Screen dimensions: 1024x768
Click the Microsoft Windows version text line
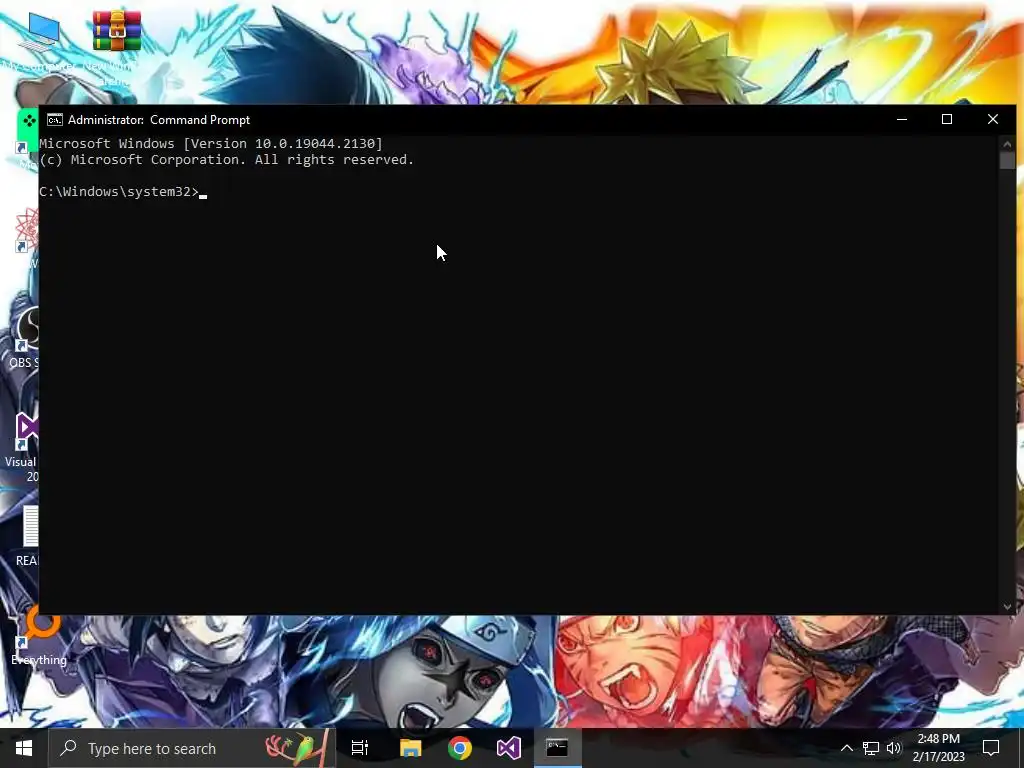click(x=211, y=144)
